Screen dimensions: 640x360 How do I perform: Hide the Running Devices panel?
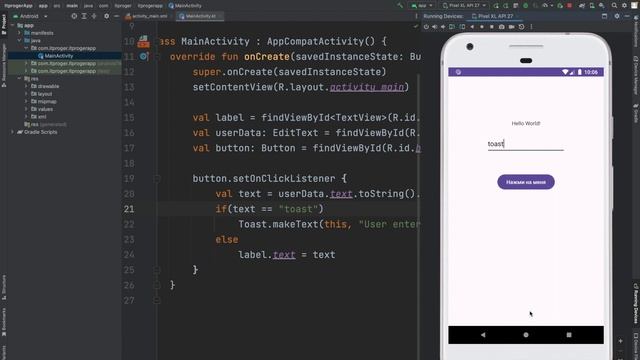(627, 16)
